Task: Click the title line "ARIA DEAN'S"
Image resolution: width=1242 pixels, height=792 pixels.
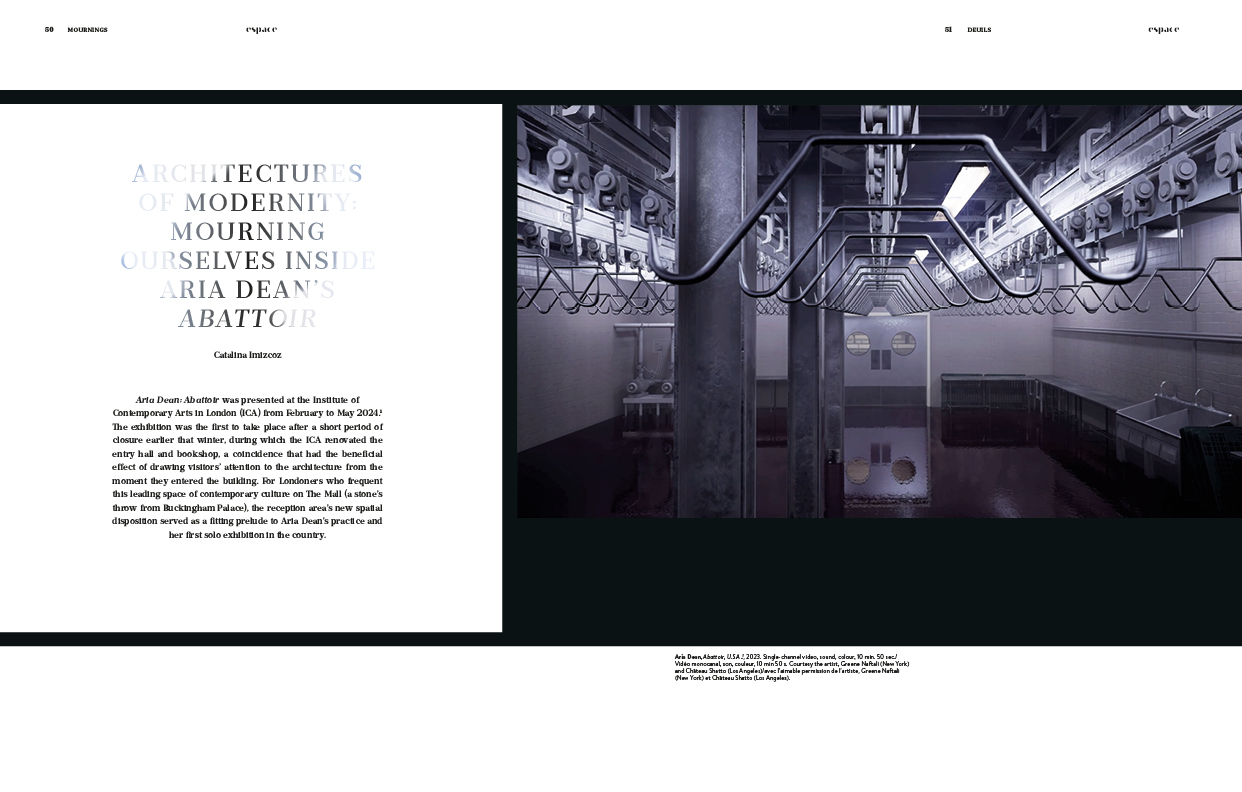Action: 247,290
